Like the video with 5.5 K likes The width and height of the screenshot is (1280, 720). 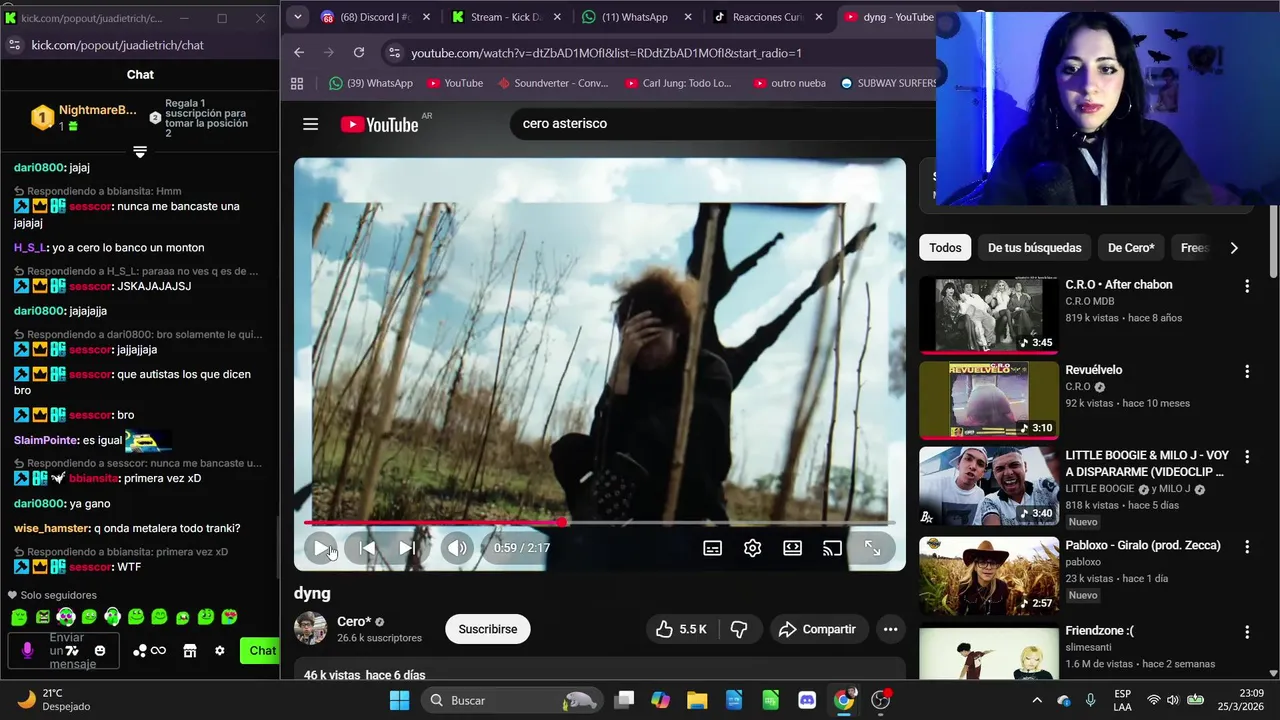pyautogui.click(x=682, y=629)
